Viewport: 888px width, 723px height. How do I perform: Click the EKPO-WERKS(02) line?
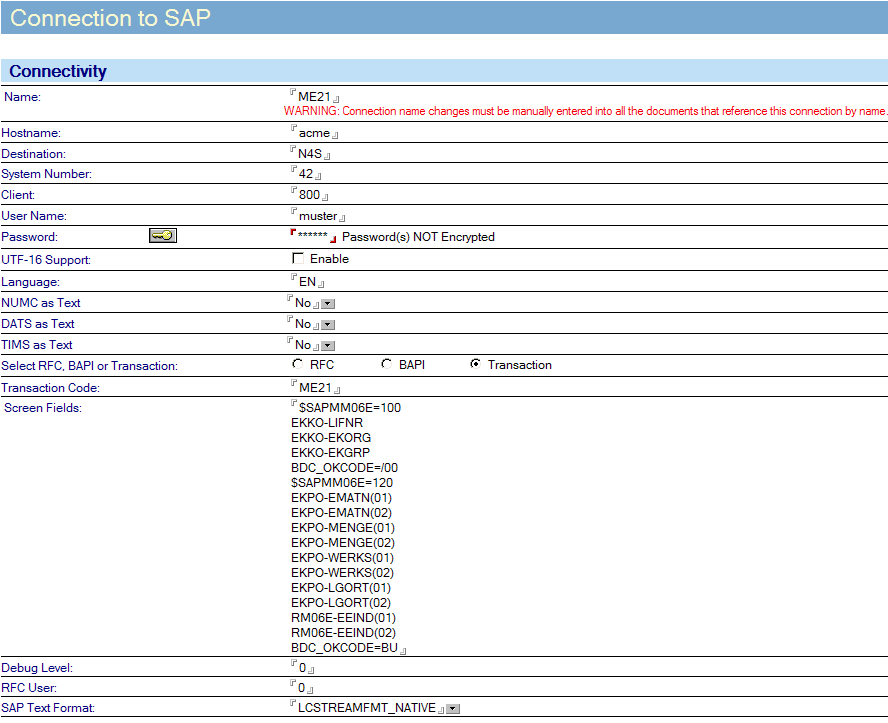pyautogui.click(x=342, y=573)
